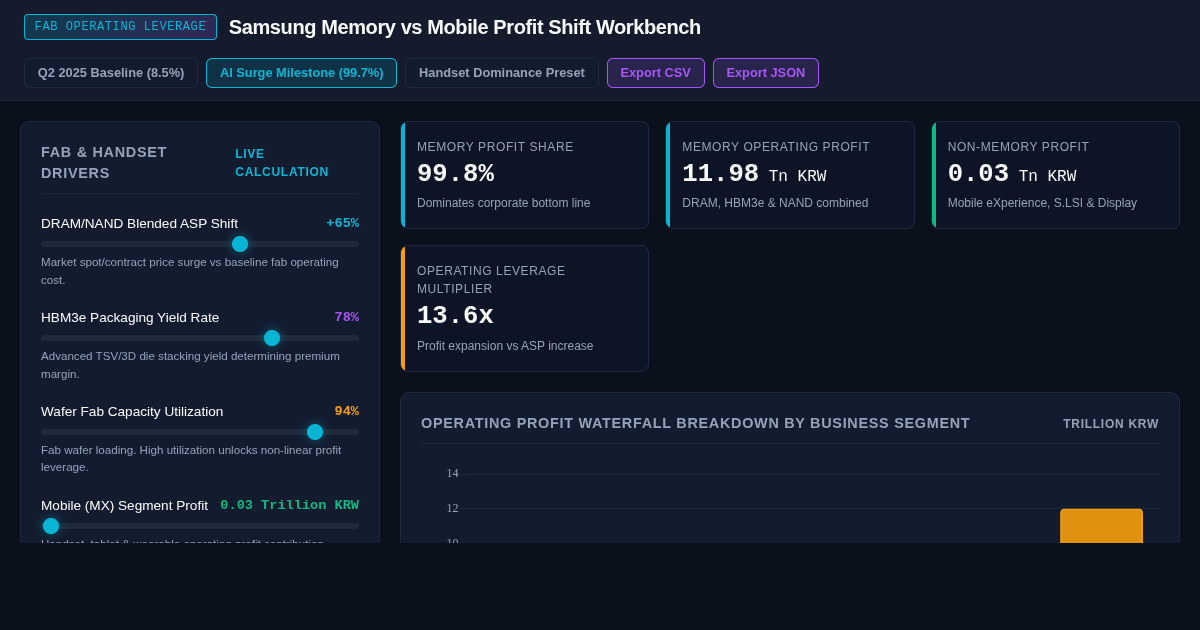
Task: Choose the Handset Dominance Preset
Action: (x=502, y=73)
